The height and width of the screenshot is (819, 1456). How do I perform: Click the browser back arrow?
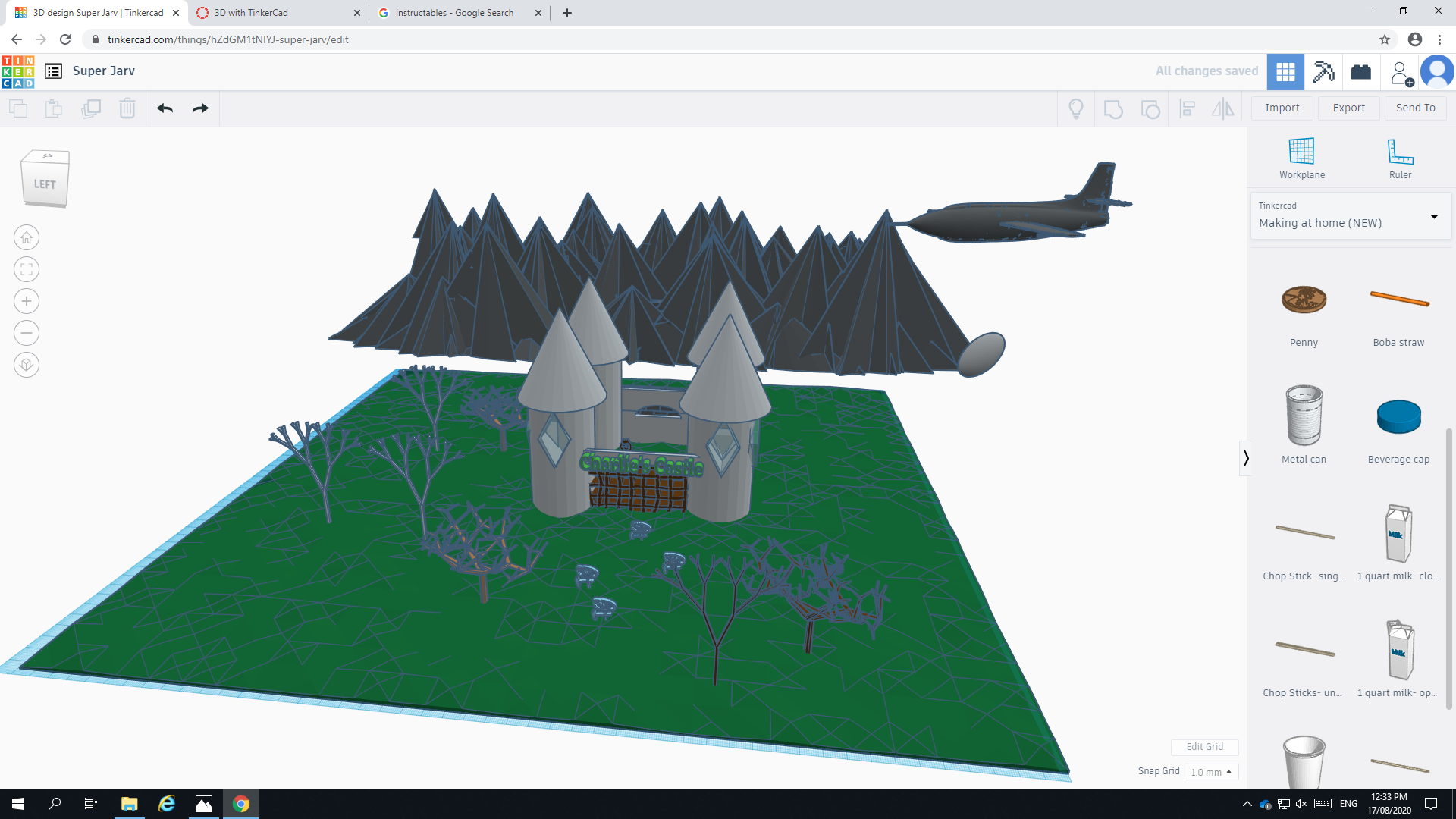tap(17, 39)
